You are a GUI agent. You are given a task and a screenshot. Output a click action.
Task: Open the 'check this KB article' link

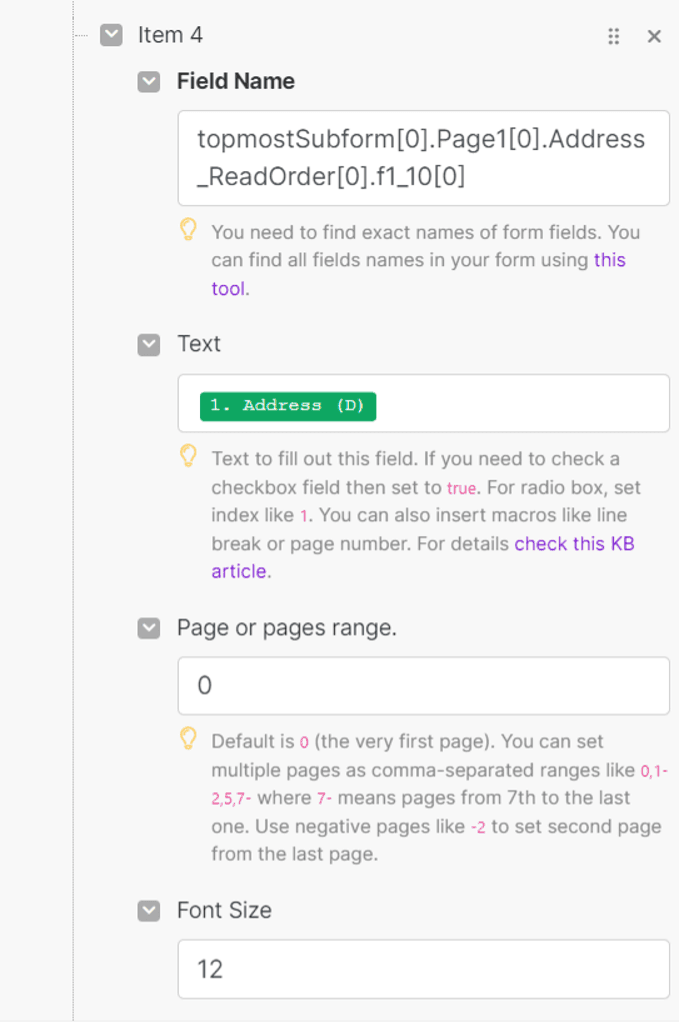click(423, 557)
